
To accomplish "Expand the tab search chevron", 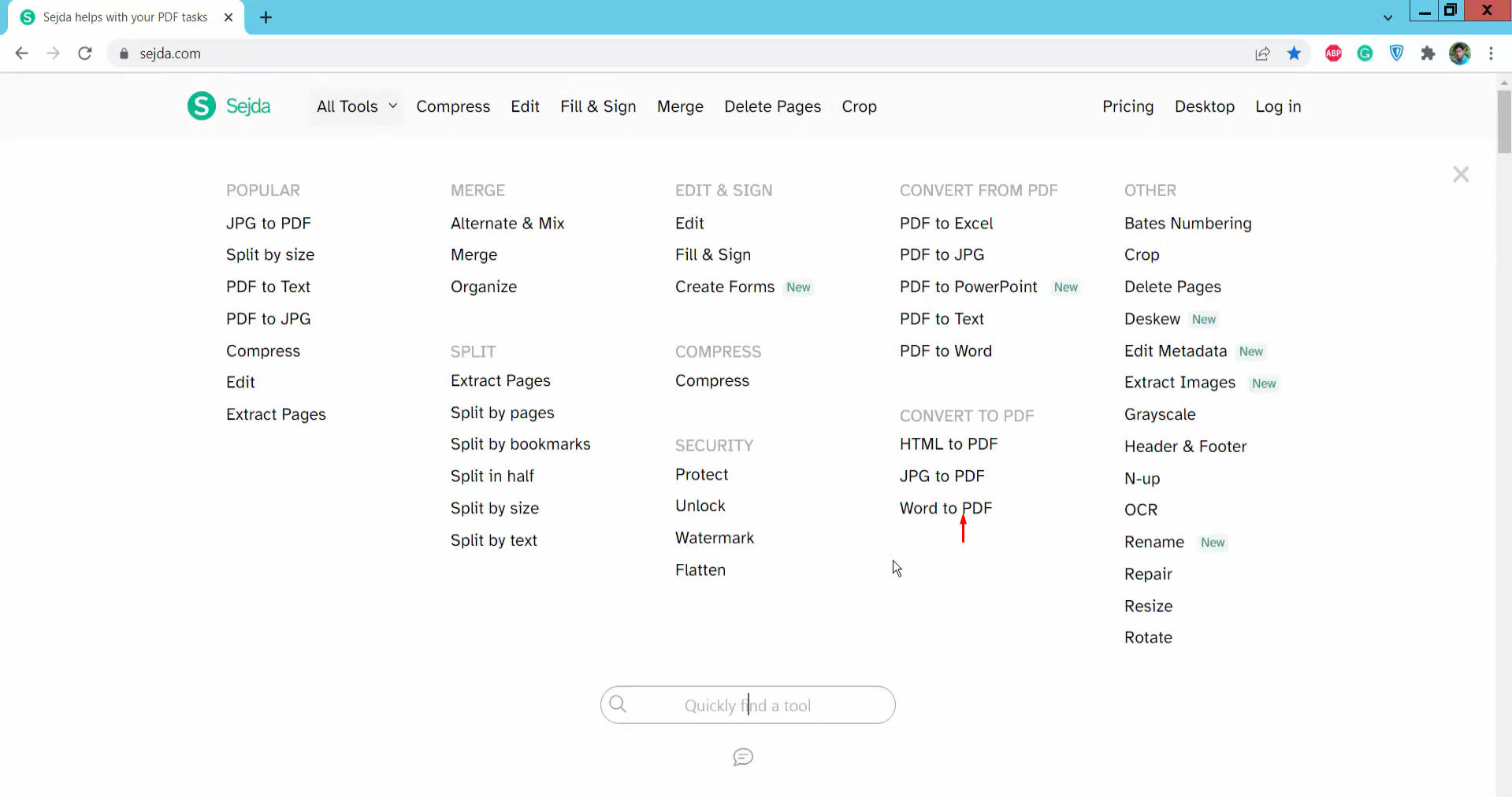I will click(x=1388, y=17).
